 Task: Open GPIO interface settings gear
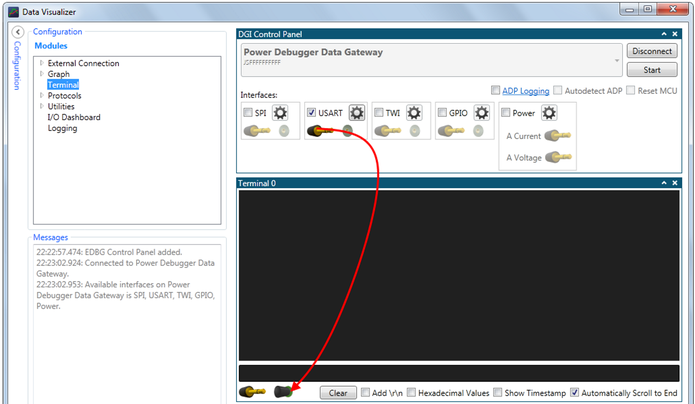pyautogui.click(x=482, y=113)
